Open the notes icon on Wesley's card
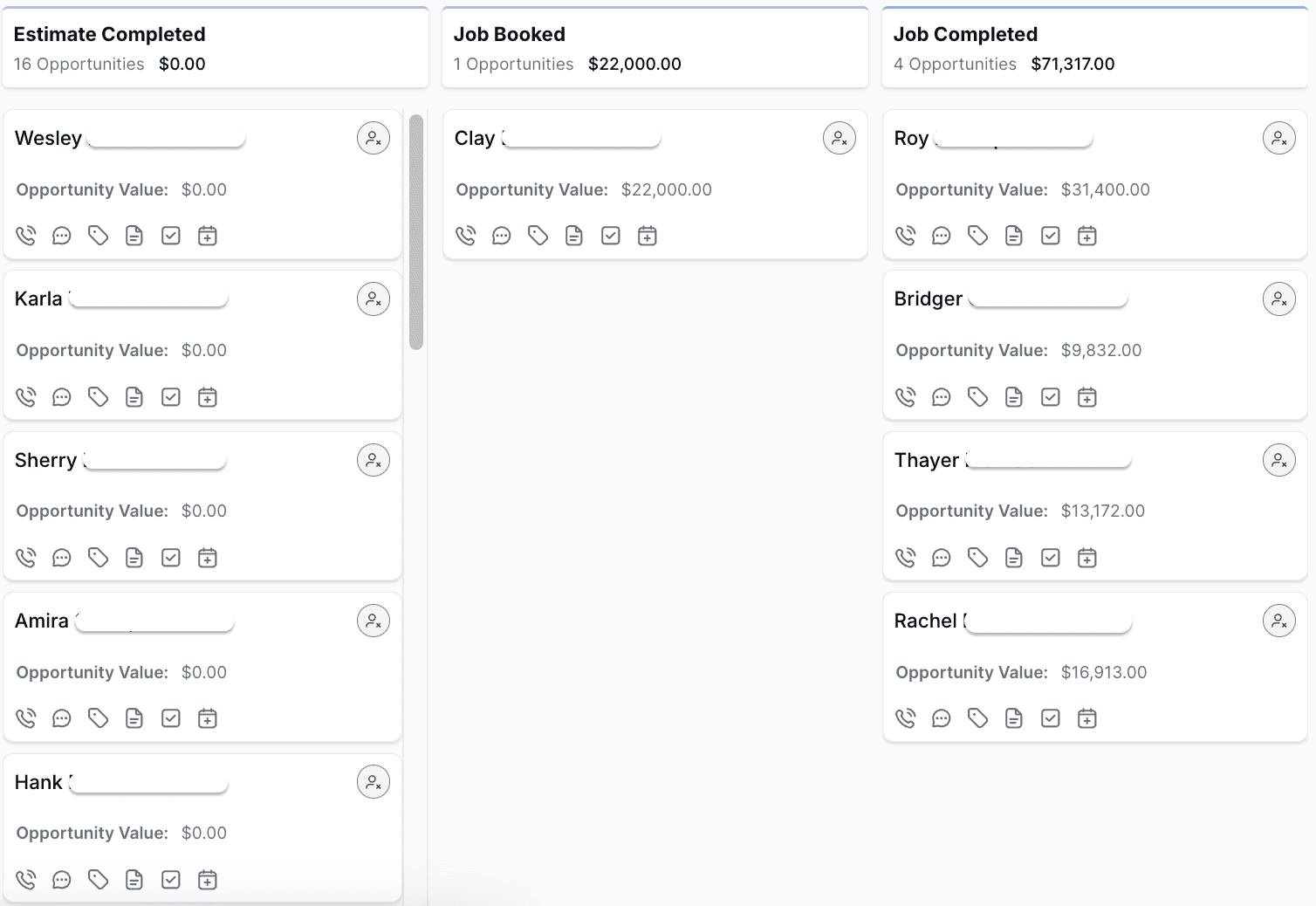The height and width of the screenshot is (906, 1316). tap(134, 236)
